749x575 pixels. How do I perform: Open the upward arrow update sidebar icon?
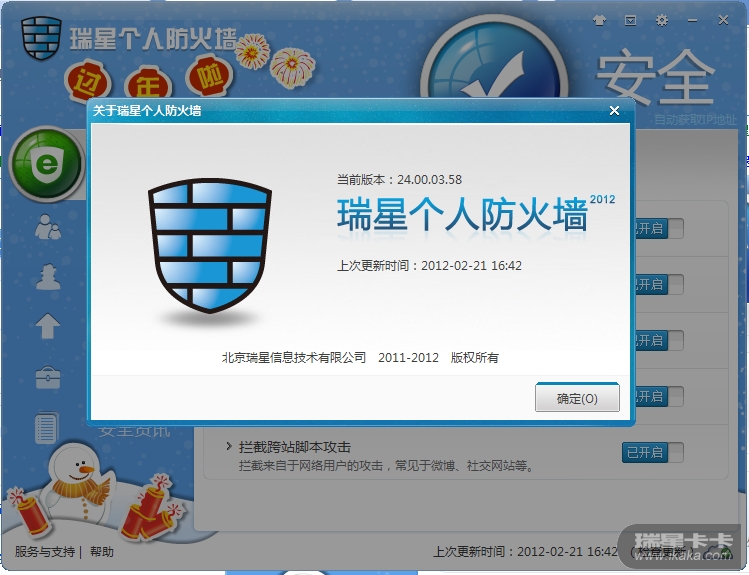(48, 326)
